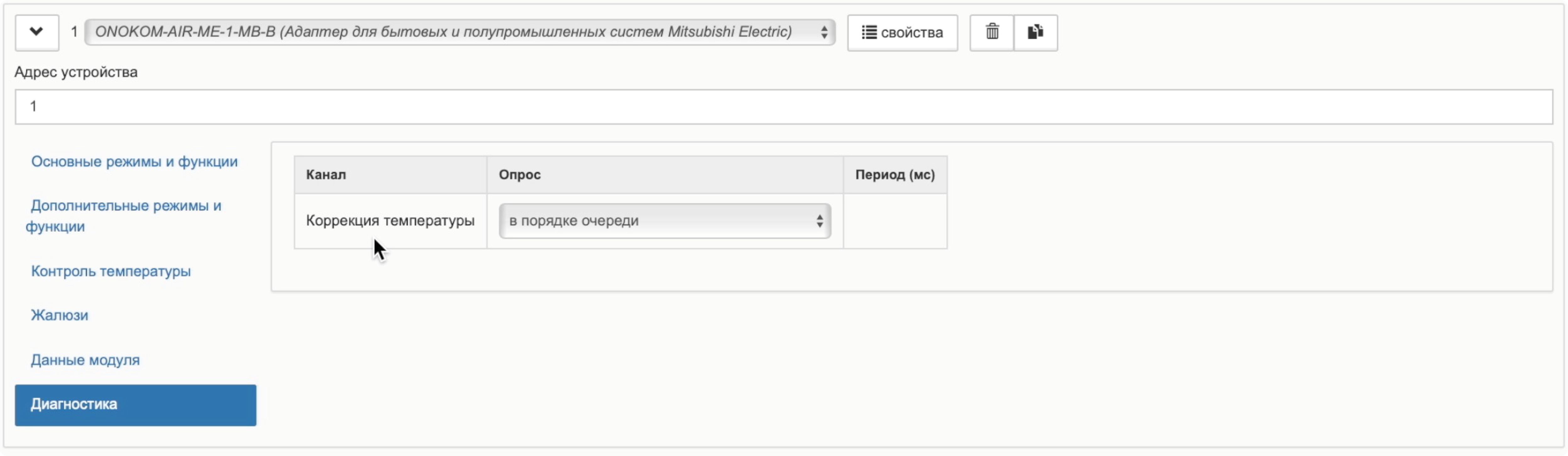Click the Адрес устройства input field

click(783, 107)
